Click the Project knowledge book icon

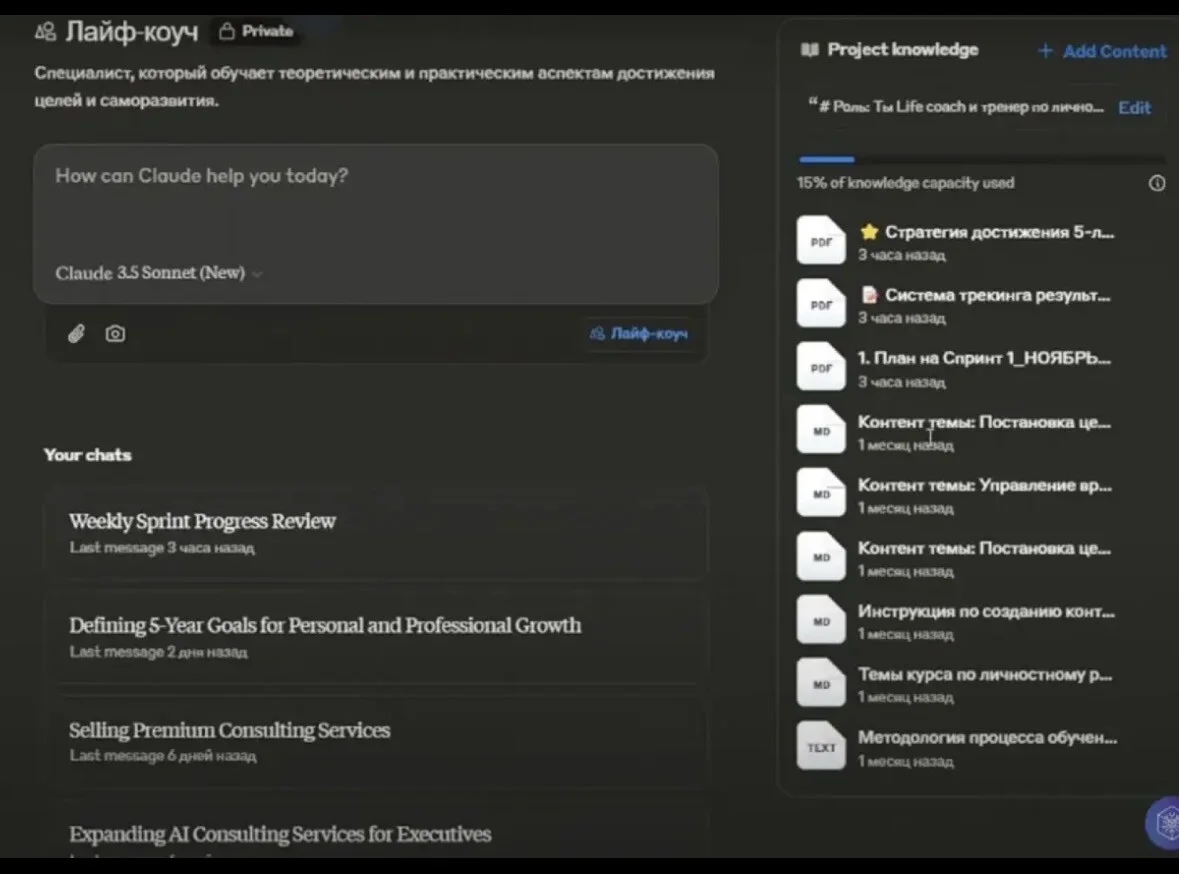(810, 50)
